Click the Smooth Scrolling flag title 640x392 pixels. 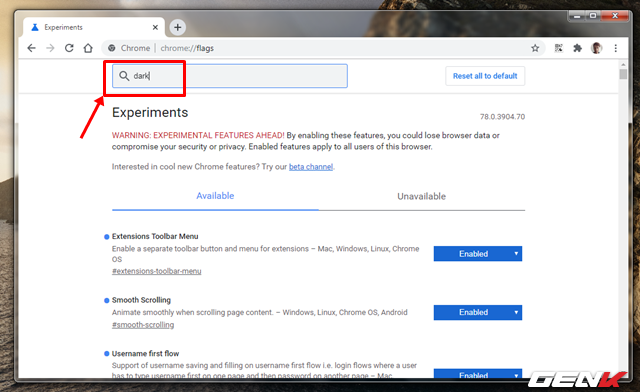141,300
